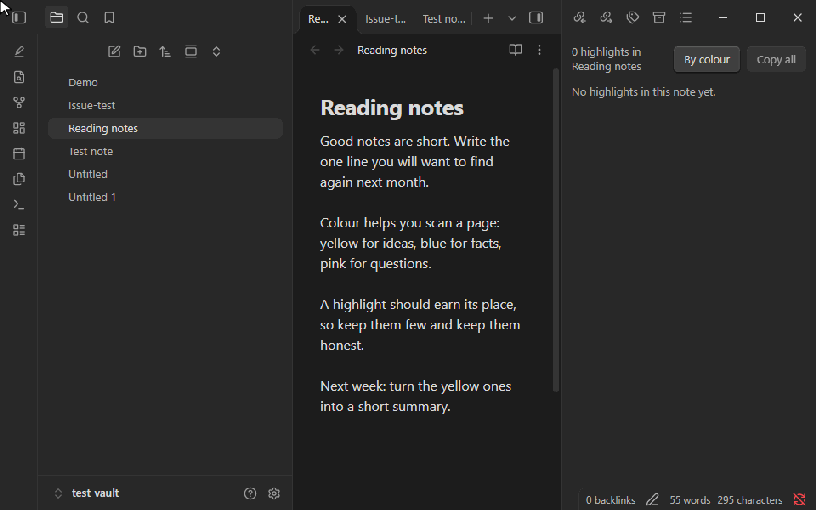Image resolution: width=816 pixels, height=510 pixels.
Task: Open the Untitled 1 note
Action: [165, 197]
